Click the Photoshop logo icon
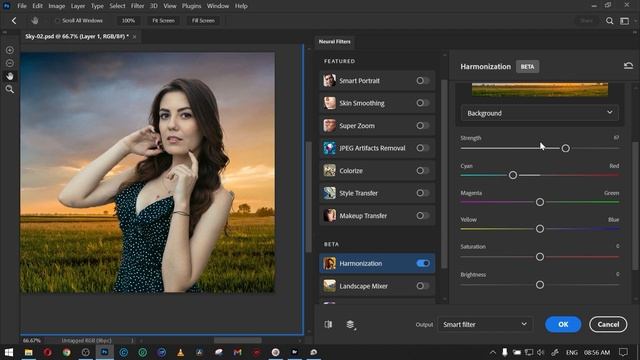Screen dimensions: 640x360 [7, 6]
